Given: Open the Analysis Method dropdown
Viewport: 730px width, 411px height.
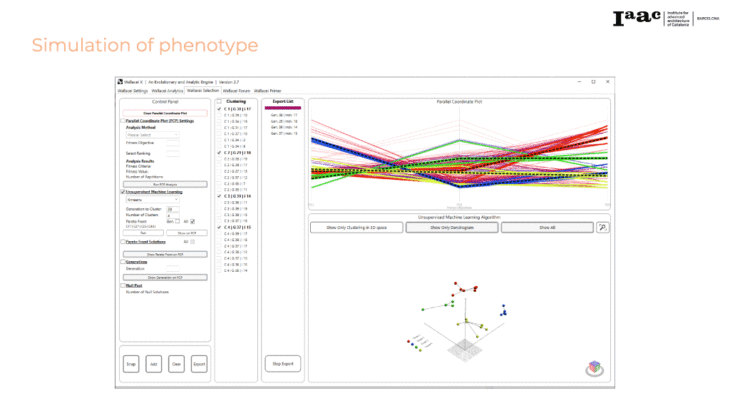Looking at the screenshot, I should [x=152, y=134].
